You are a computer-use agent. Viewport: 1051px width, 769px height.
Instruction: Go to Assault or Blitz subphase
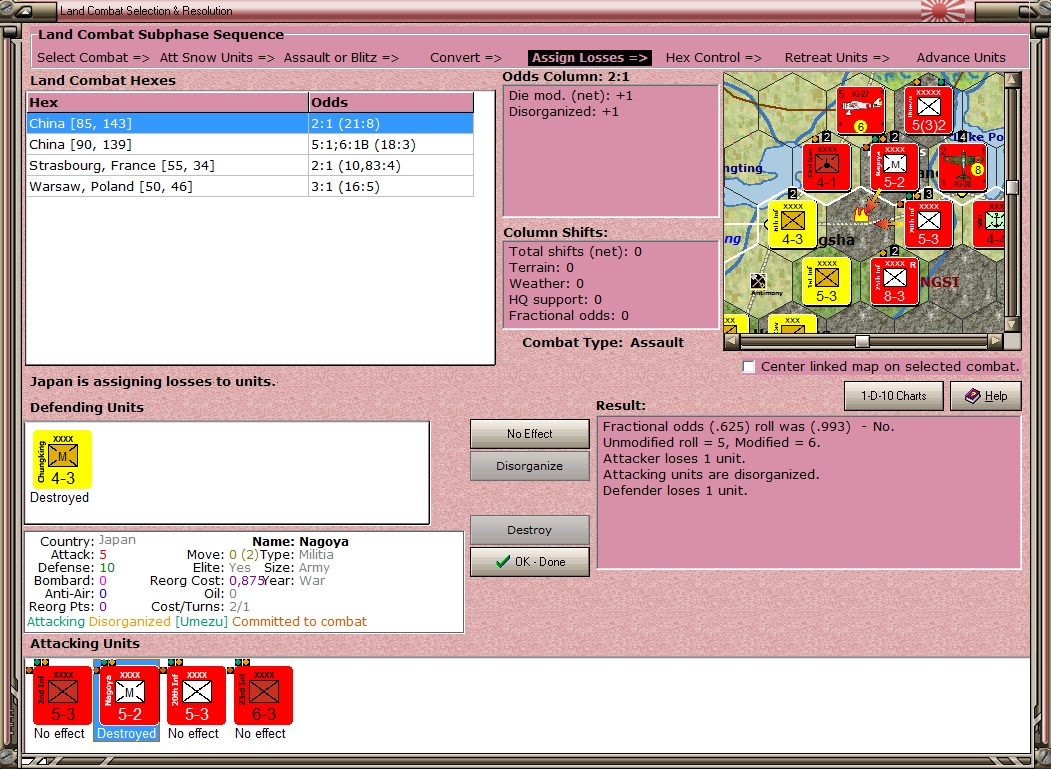tap(341, 58)
